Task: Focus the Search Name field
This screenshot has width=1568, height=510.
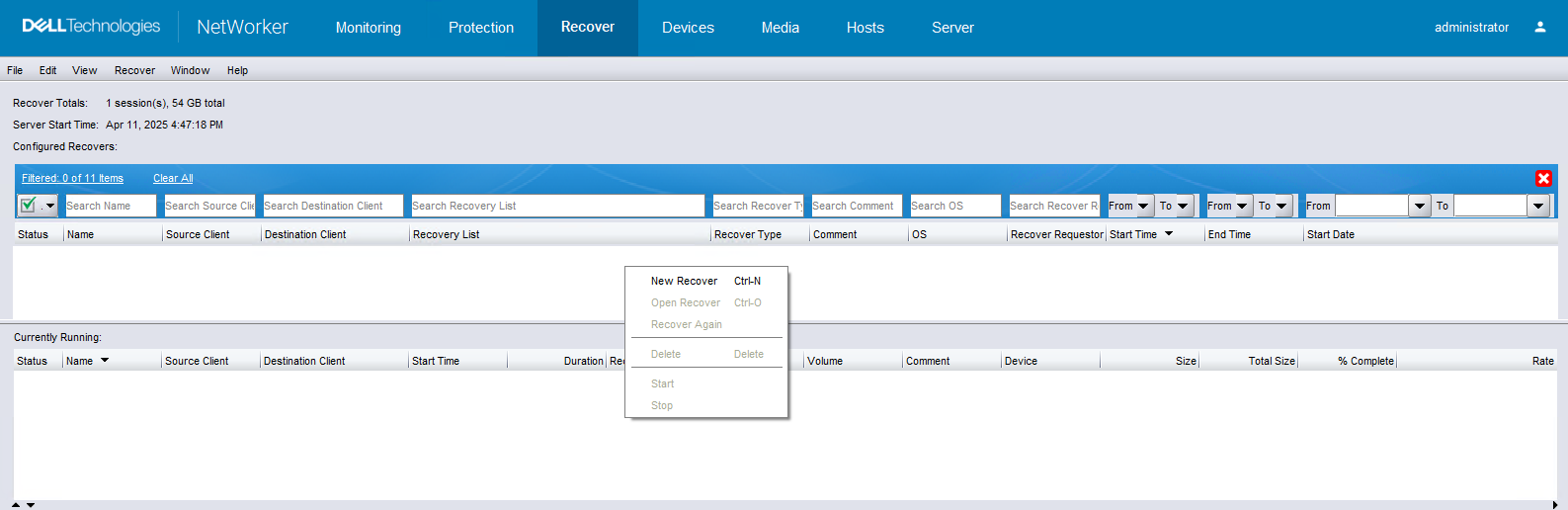Action: [111, 206]
